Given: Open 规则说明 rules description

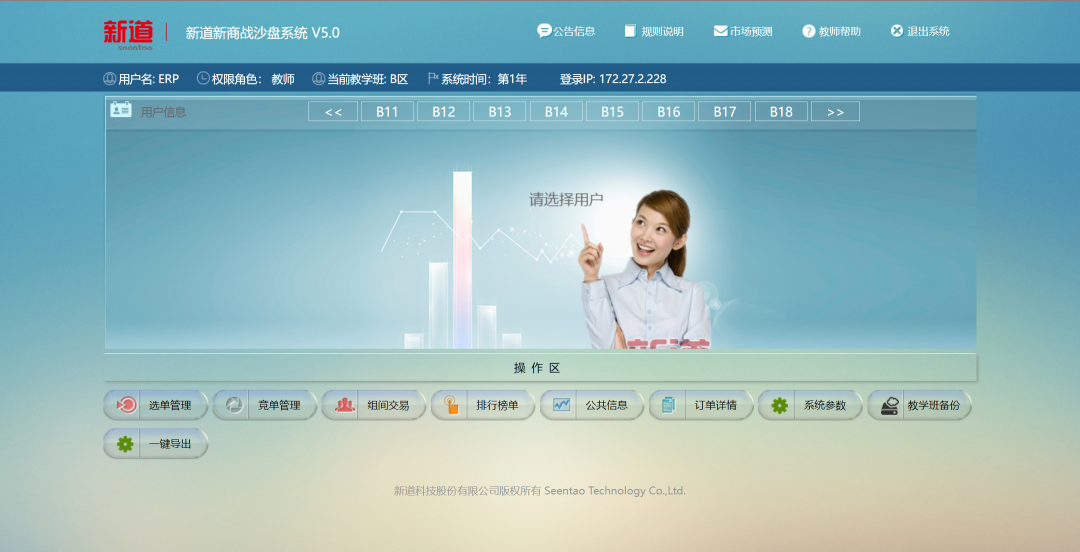Looking at the screenshot, I should pos(654,31).
